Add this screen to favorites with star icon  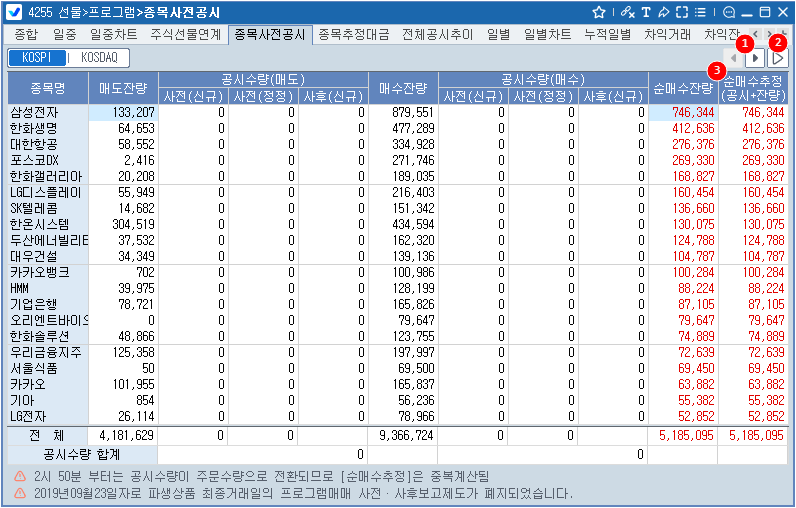coord(599,12)
